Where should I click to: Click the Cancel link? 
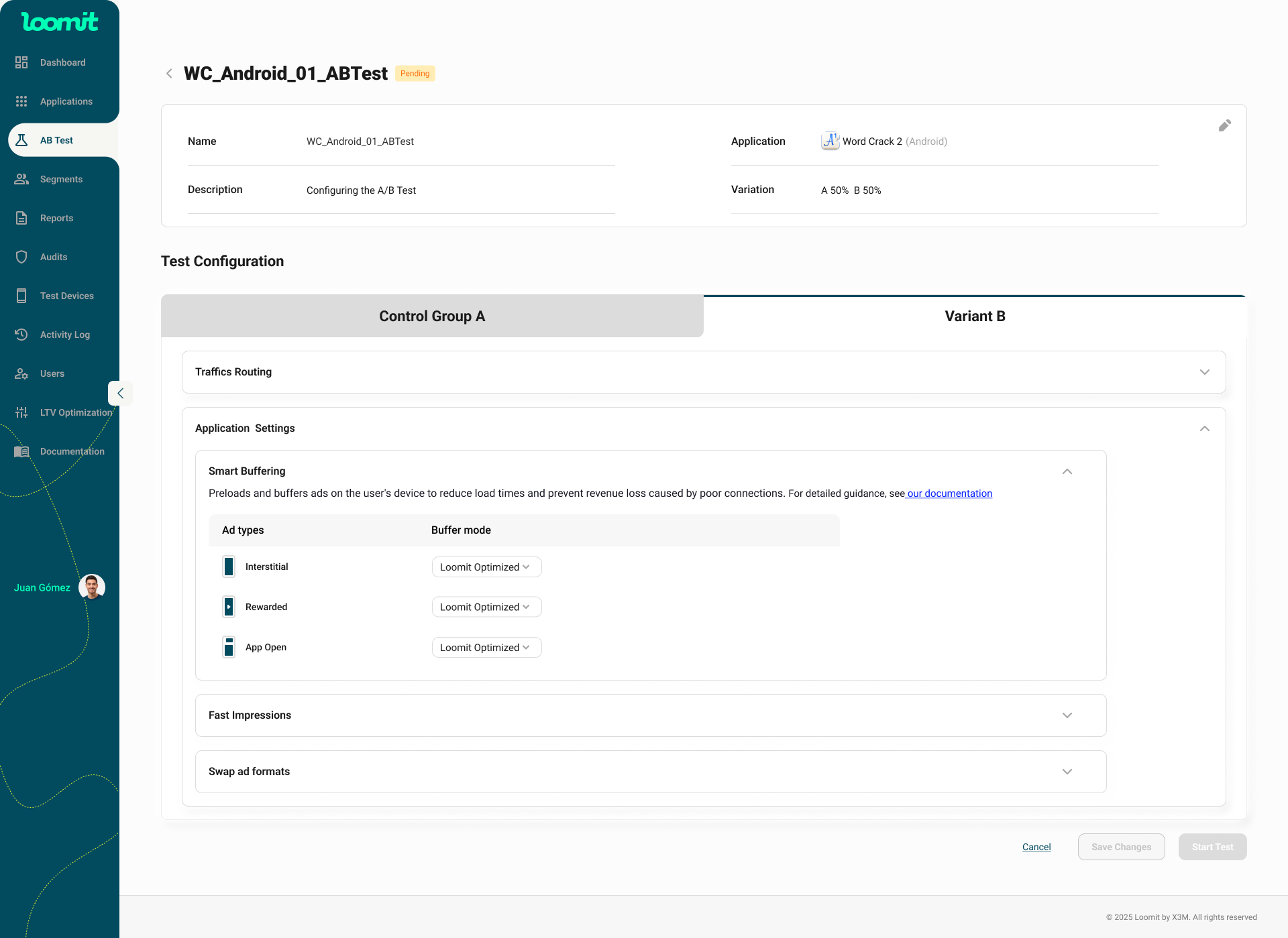1036,847
